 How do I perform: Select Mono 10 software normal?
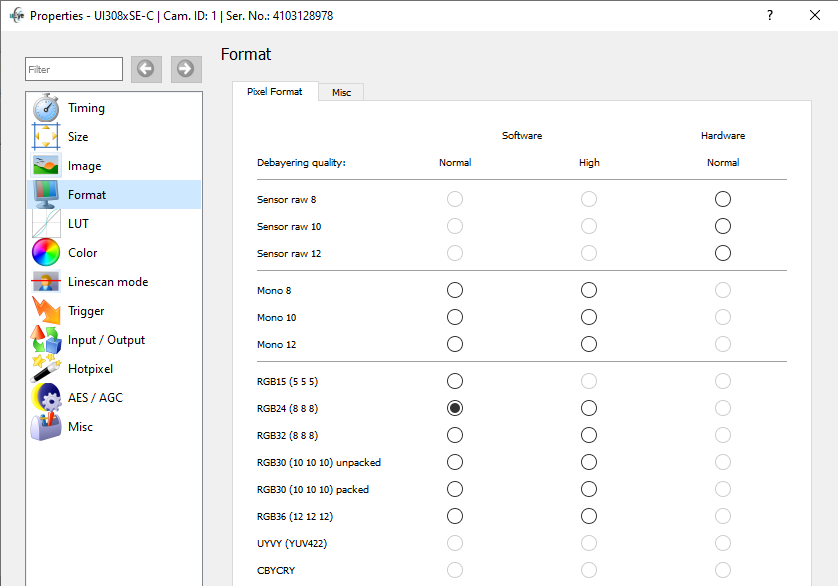point(455,317)
